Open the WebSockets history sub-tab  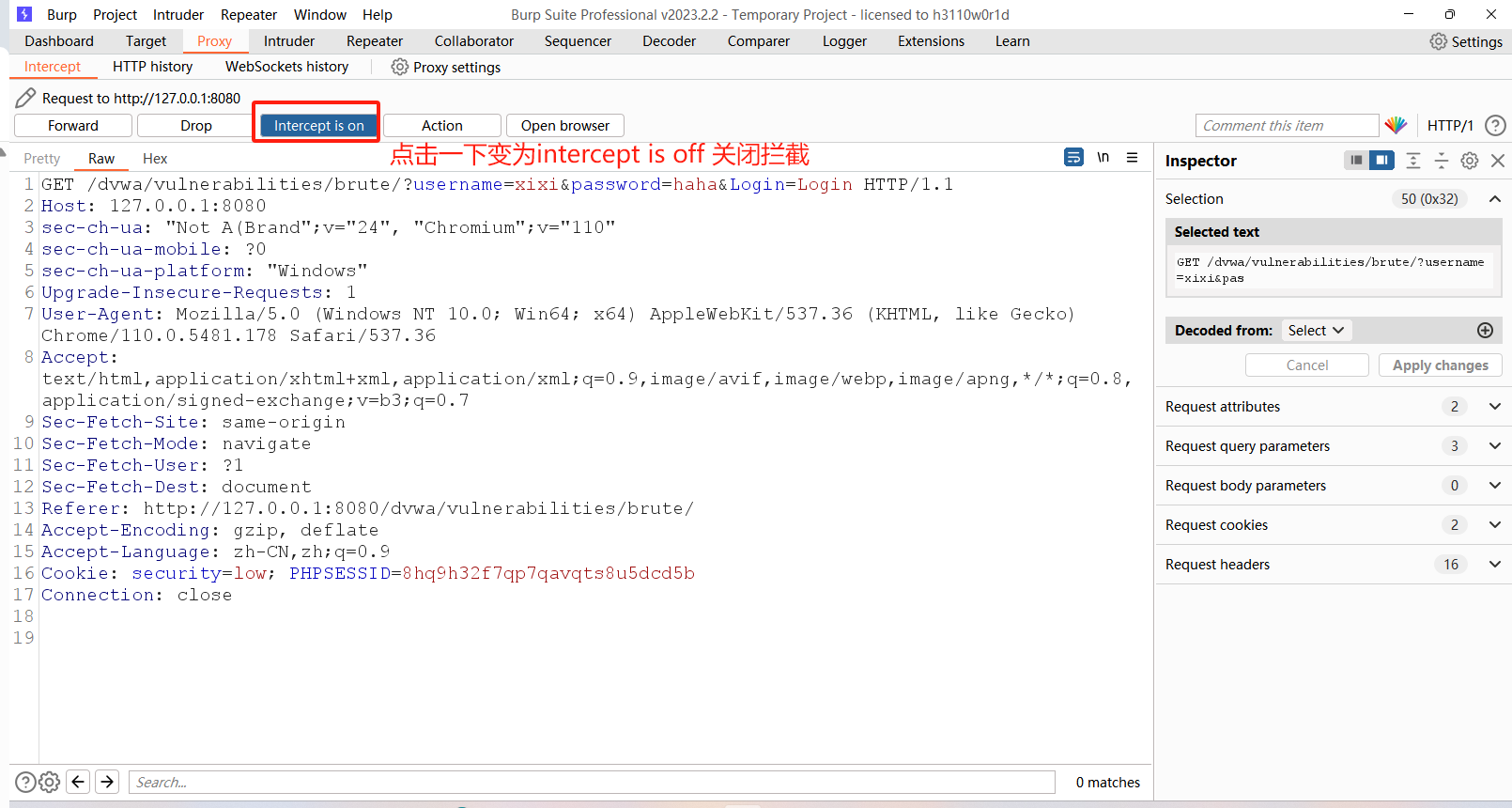click(x=286, y=67)
